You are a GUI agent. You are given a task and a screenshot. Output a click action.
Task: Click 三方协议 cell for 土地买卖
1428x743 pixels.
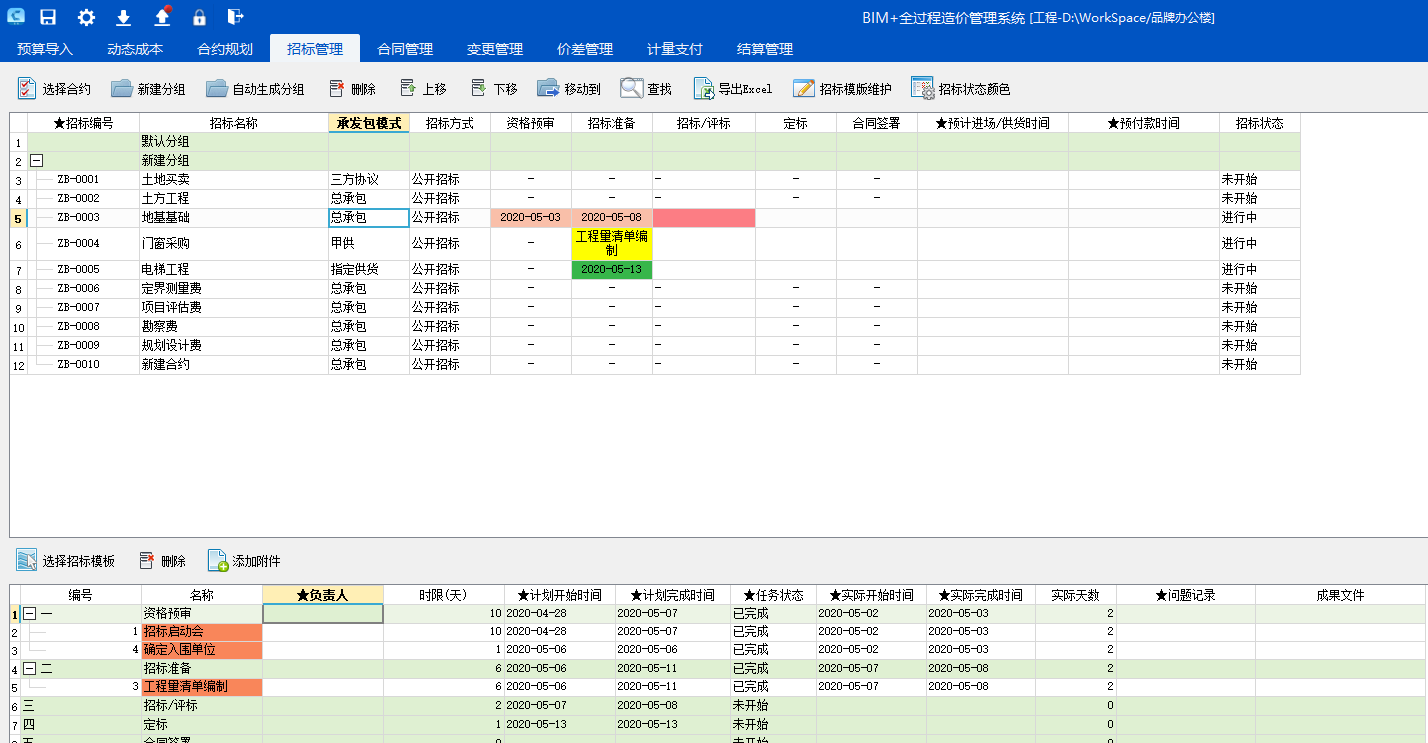tap(369, 180)
